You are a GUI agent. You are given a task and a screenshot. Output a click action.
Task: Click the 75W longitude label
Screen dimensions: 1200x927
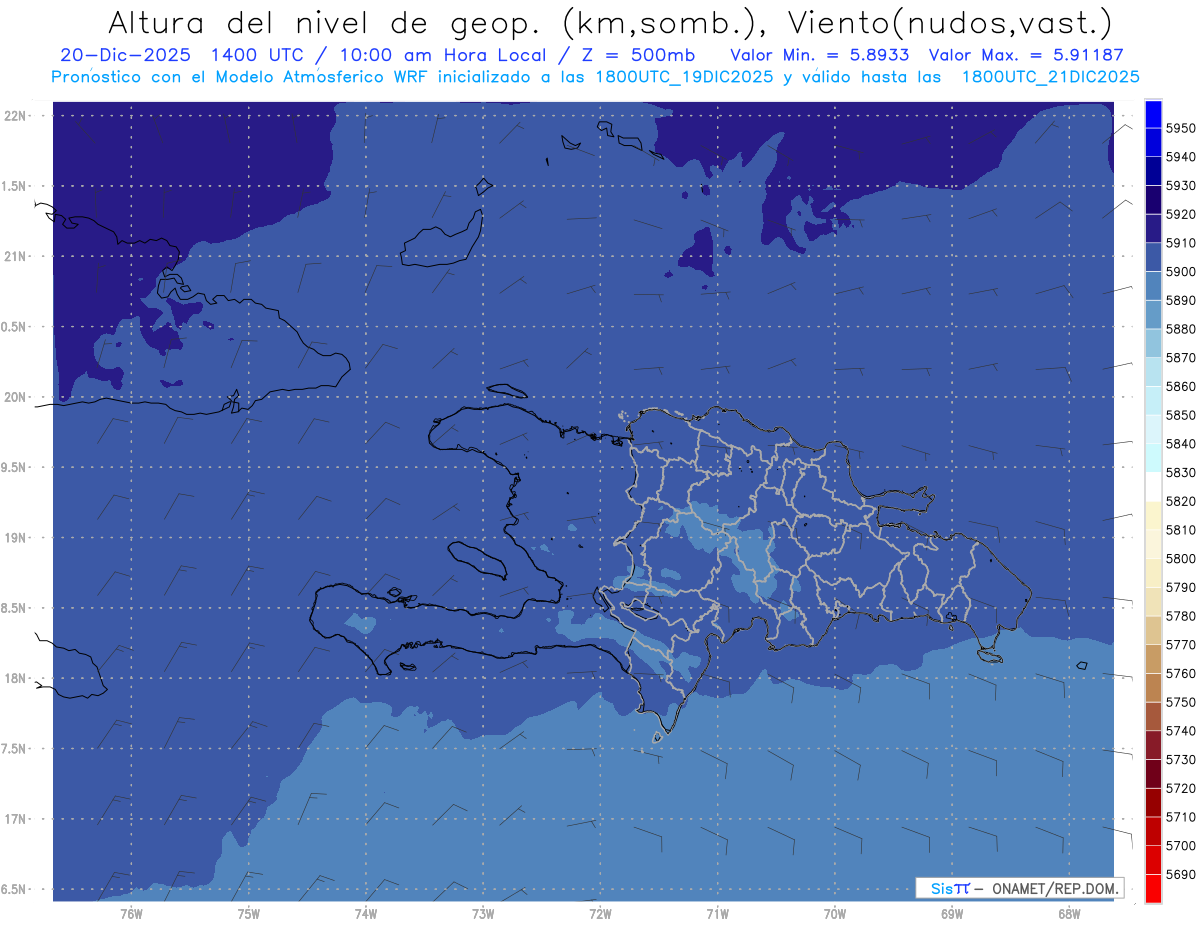point(248,914)
